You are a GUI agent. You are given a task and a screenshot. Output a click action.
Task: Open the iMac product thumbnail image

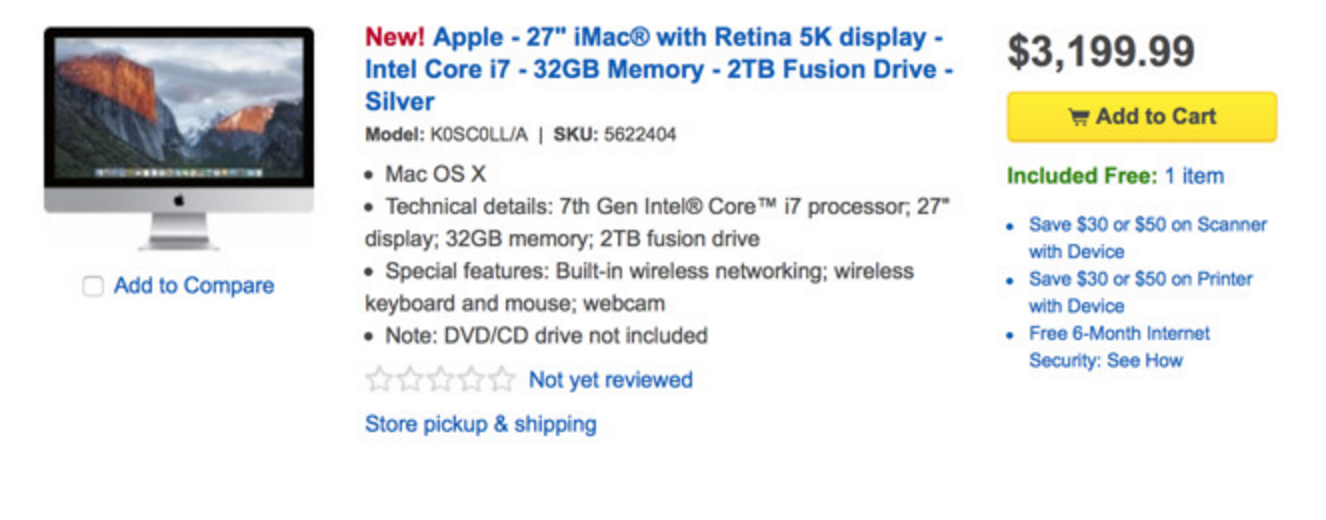click(179, 139)
